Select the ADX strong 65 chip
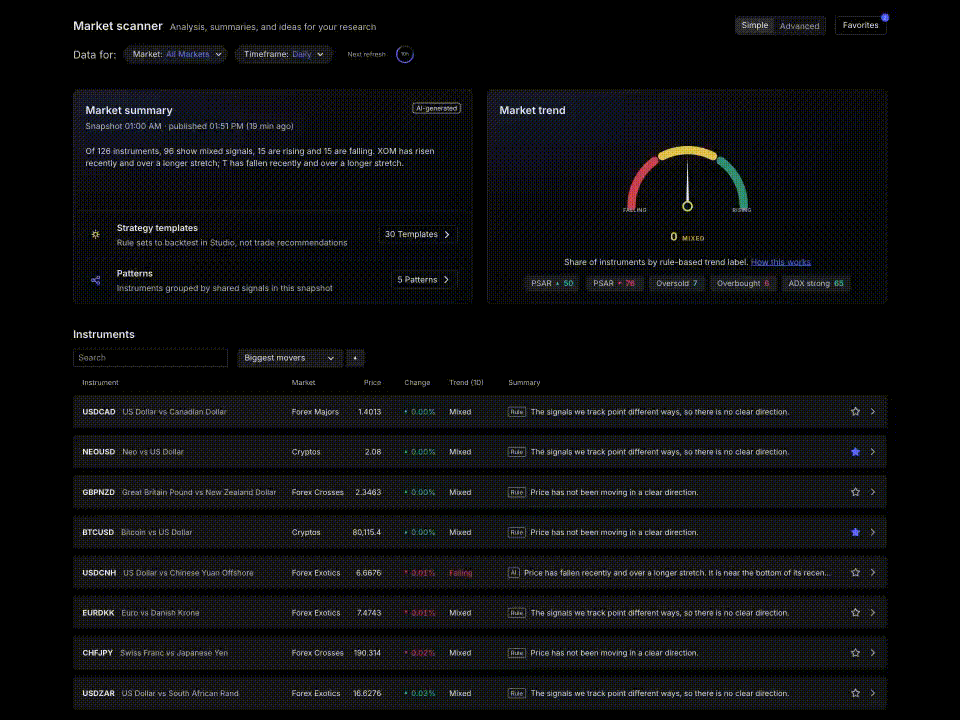This screenshot has height=720, width=960. point(816,283)
